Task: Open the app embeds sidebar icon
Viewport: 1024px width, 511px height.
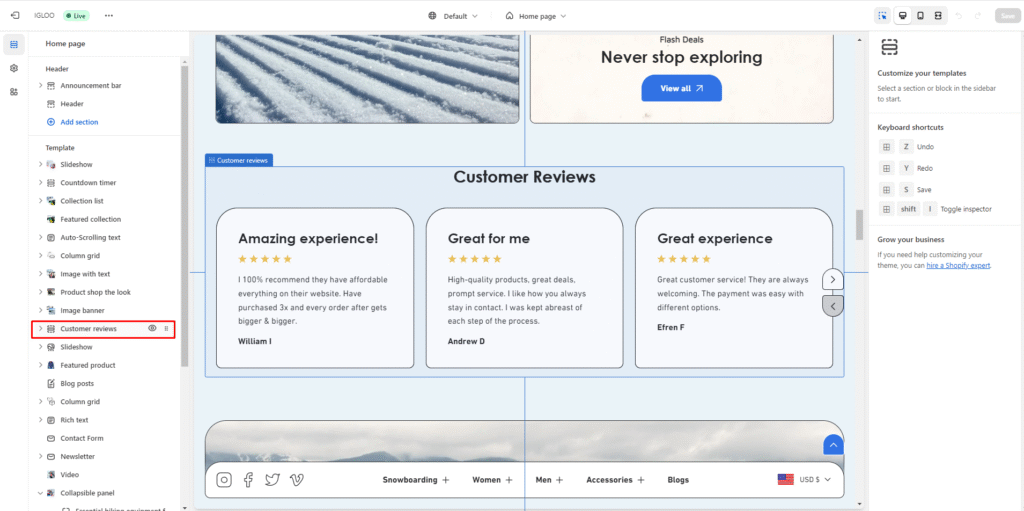Action: click(14, 92)
